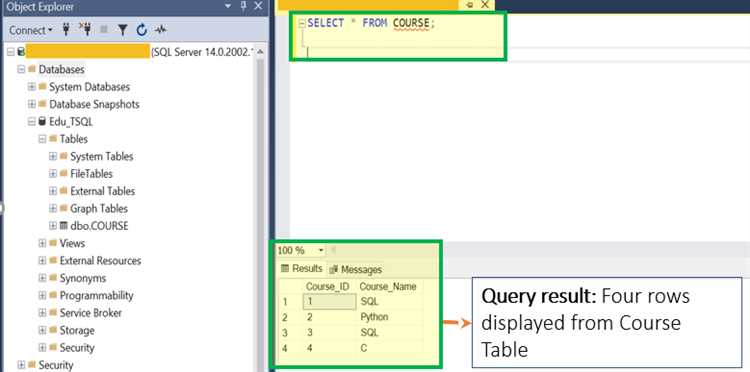
Task: Select the Views folder in tree
Action: (x=72, y=243)
